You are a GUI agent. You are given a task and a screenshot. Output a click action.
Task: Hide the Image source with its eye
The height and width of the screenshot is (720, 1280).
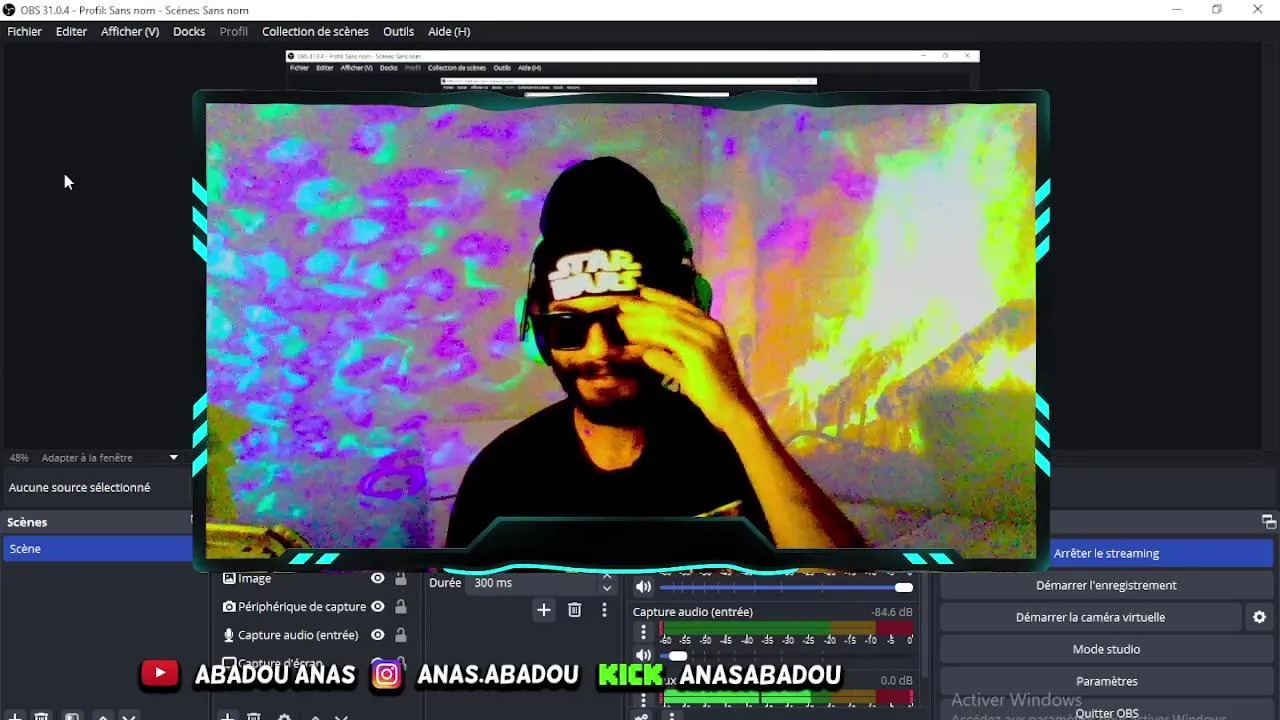coord(378,578)
